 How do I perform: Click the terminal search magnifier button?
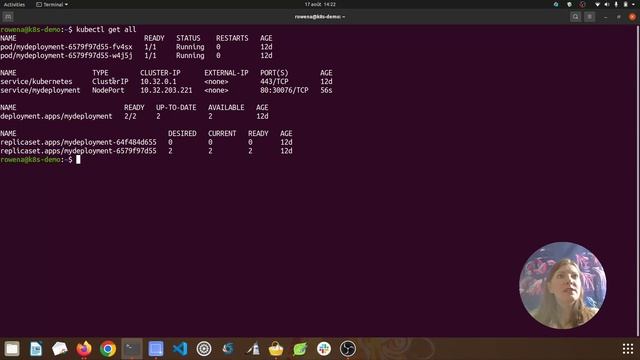click(576, 17)
